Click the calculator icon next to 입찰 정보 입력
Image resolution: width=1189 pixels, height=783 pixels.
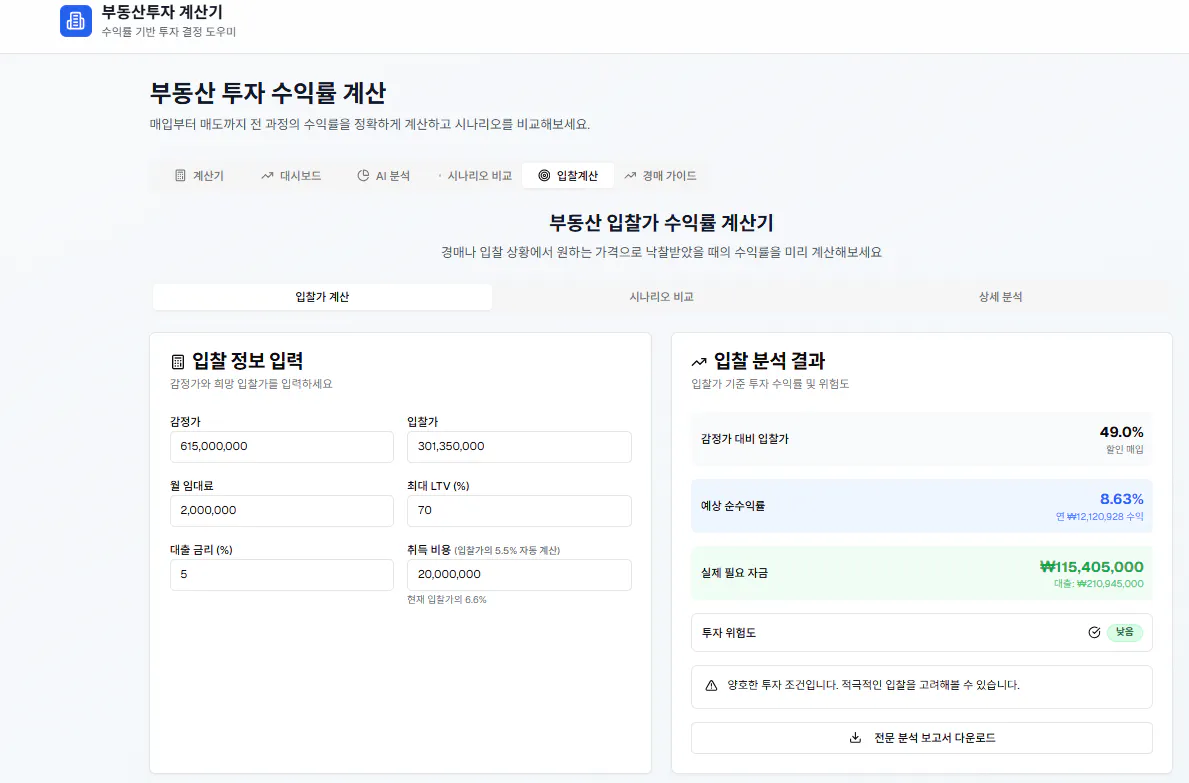coord(178,362)
